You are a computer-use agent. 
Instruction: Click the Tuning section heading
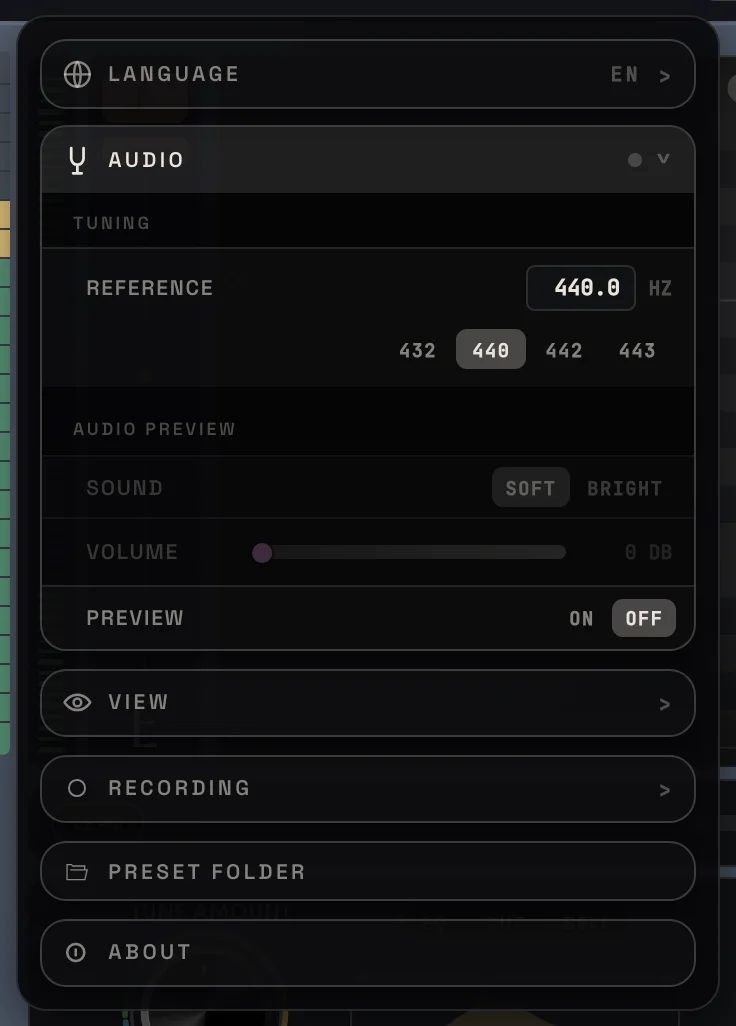[x=112, y=223]
